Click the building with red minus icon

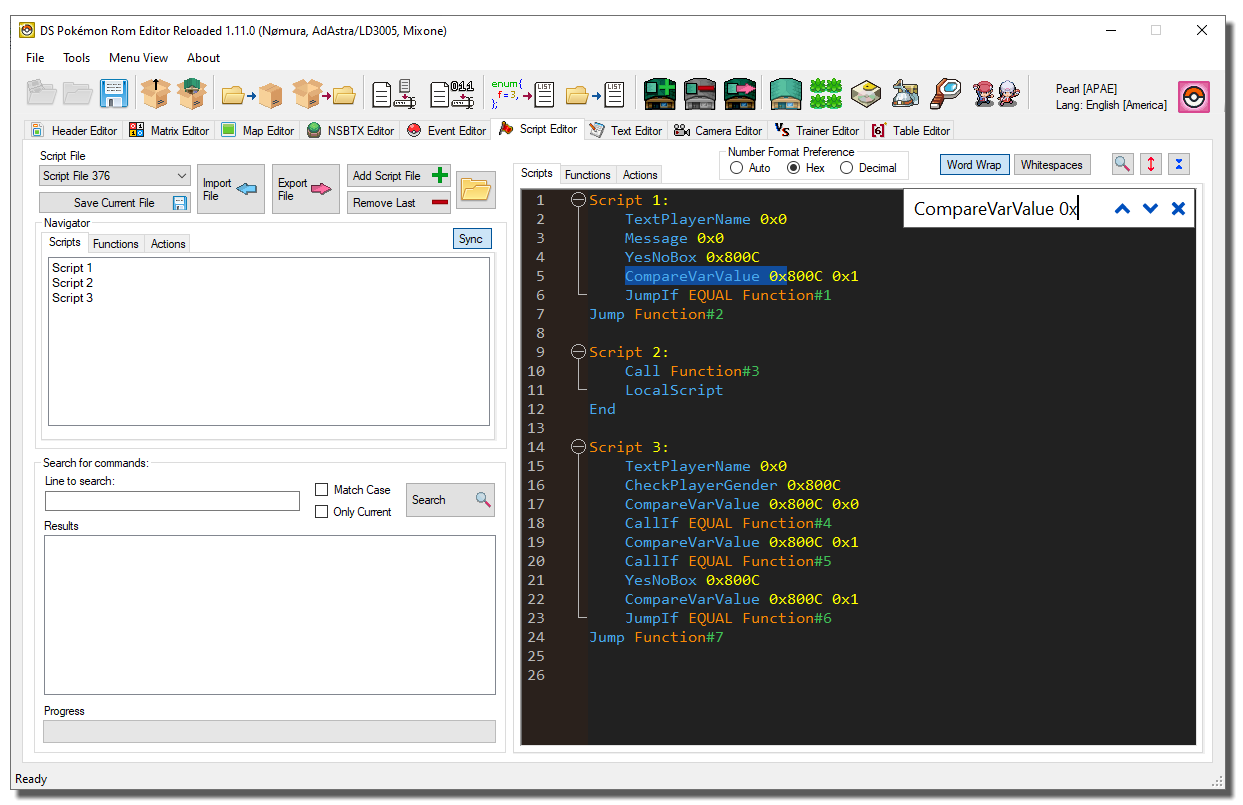699,94
